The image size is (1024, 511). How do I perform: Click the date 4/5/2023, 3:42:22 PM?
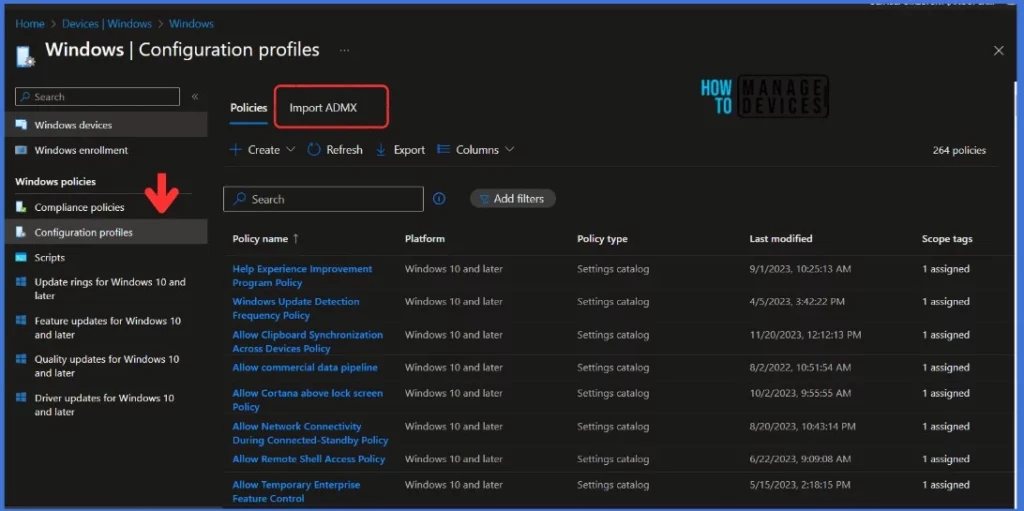[x=797, y=301]
